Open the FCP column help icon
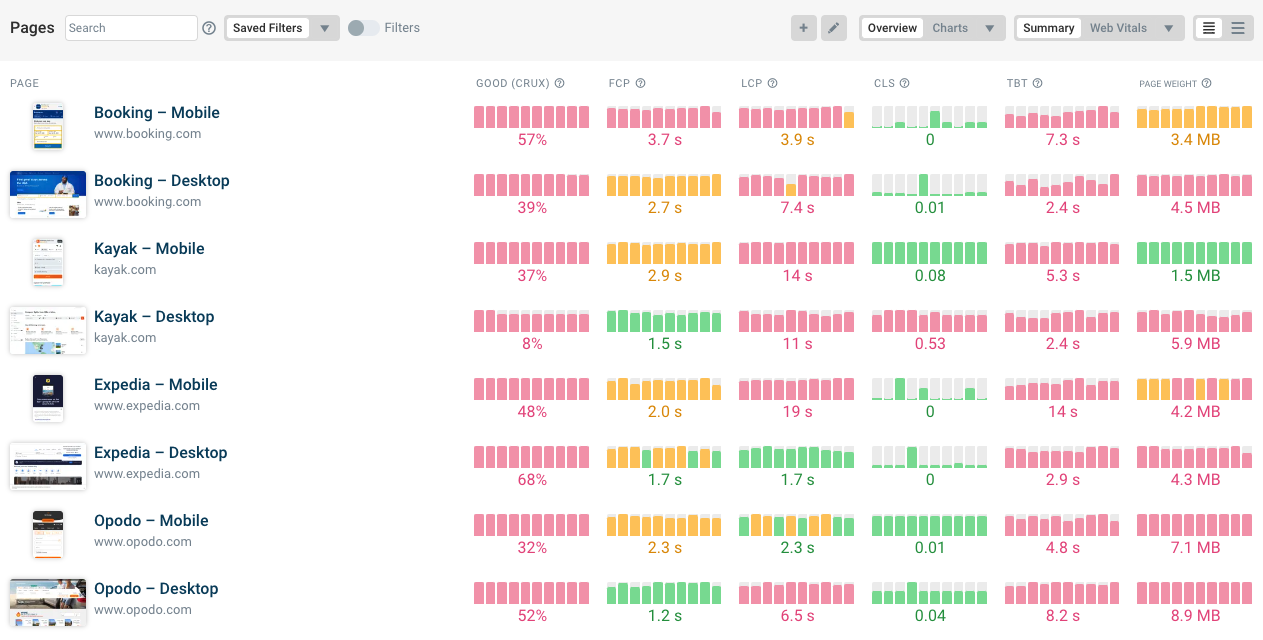Screen dimensions: 1263x640 [x=641, y=84]
